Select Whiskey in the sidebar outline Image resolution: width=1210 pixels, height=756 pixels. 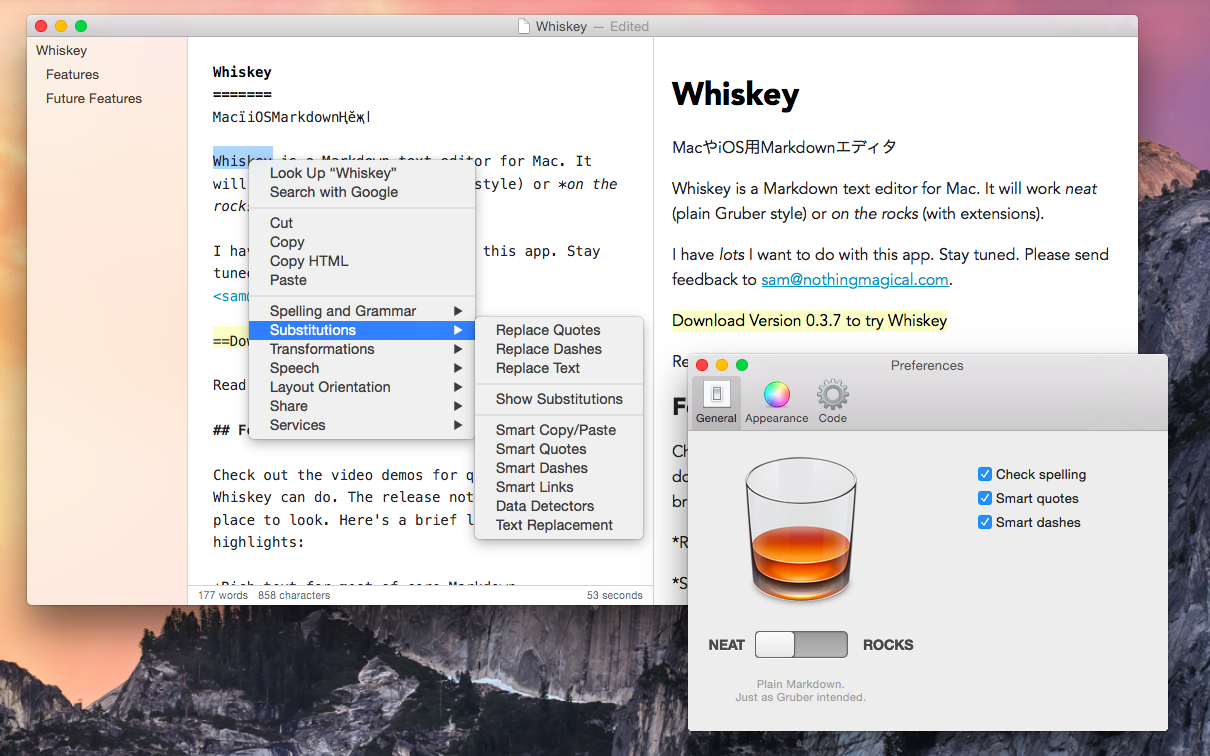[x=61, y=50]
